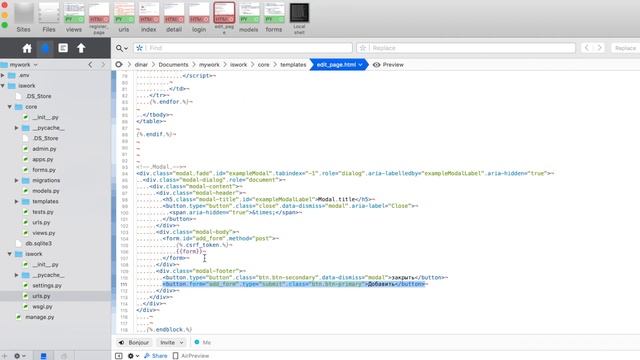Navigate forward in file sidebar
640x360 pixels.
point(103,64)
